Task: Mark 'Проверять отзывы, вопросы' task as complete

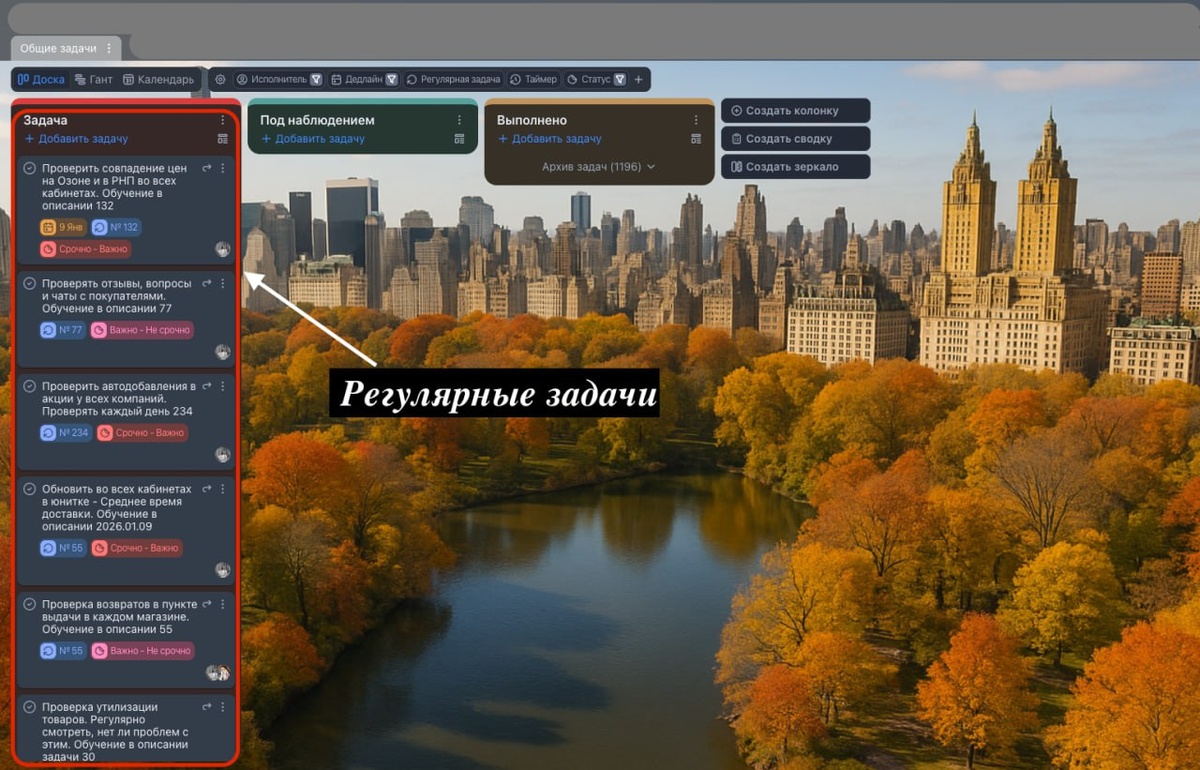Action: (30, 284)
